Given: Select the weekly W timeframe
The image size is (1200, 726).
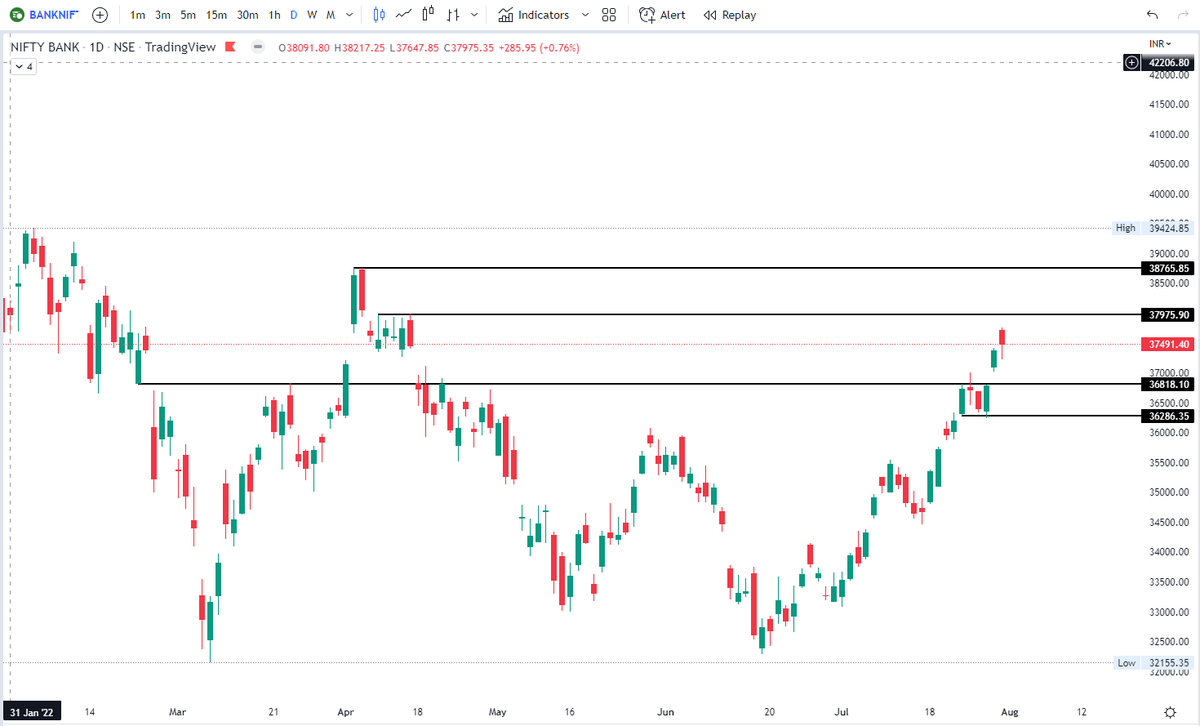Looking at the screenshot, I should (x=312, y=15).
